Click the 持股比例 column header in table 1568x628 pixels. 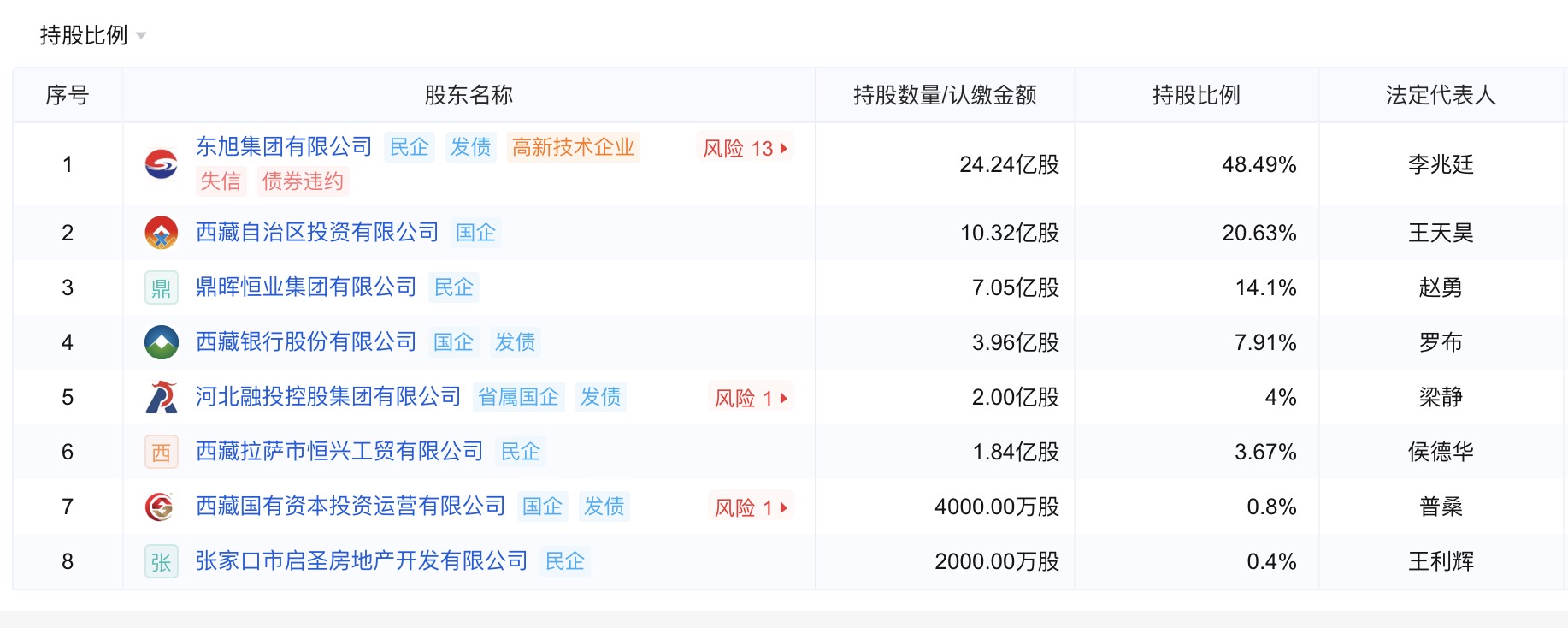(1196, 95)
